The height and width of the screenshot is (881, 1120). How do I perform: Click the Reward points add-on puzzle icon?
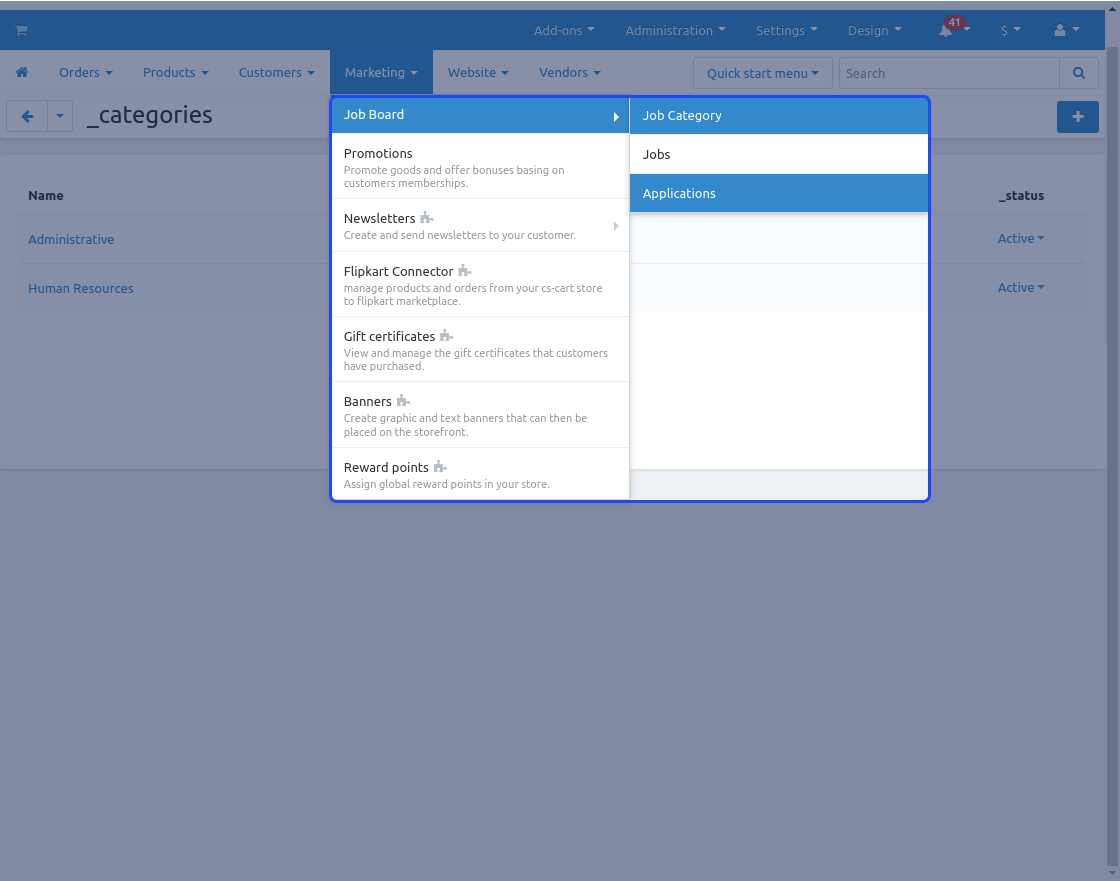coord(440,467)
